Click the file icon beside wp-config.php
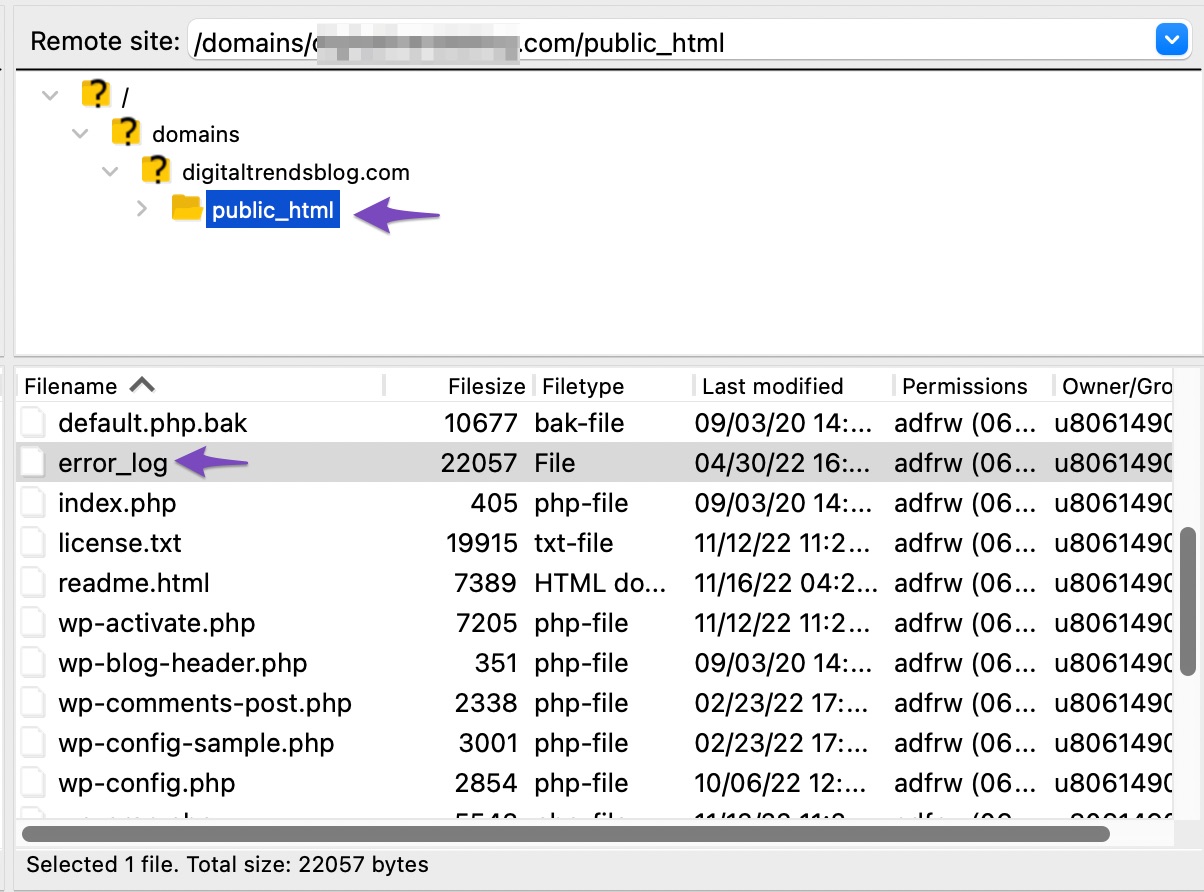 coord(32,782)
